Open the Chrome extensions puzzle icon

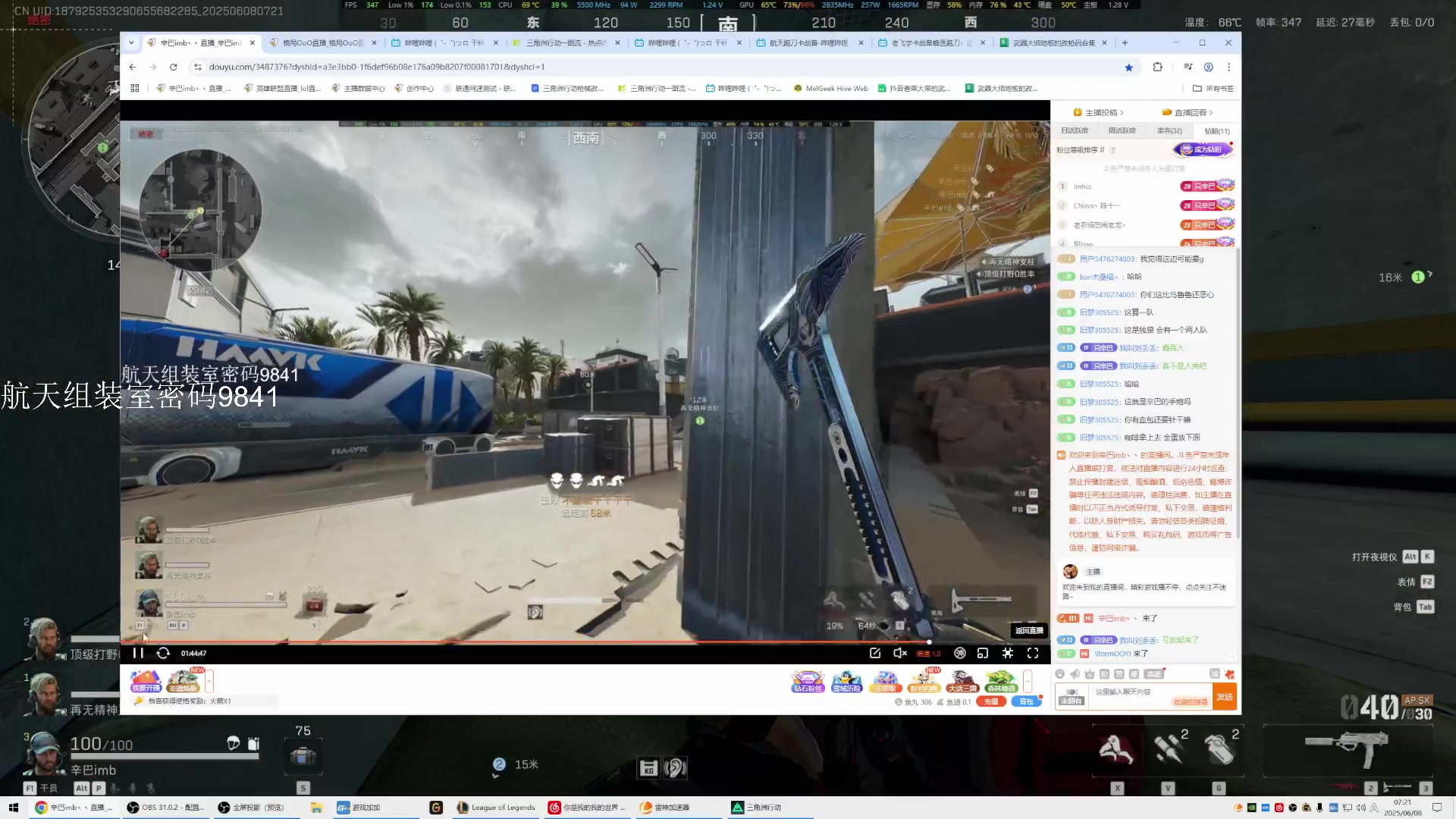[1157, 67]
